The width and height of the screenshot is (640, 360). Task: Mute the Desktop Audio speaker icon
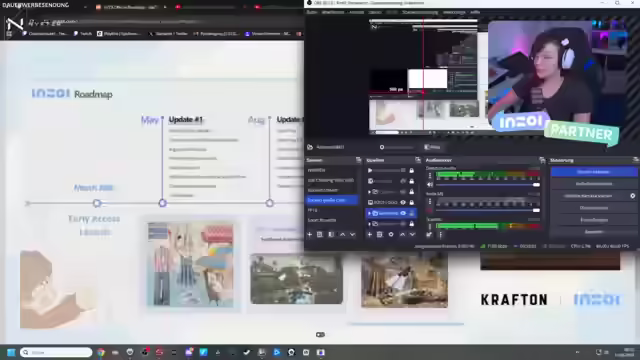click(429, 185)
